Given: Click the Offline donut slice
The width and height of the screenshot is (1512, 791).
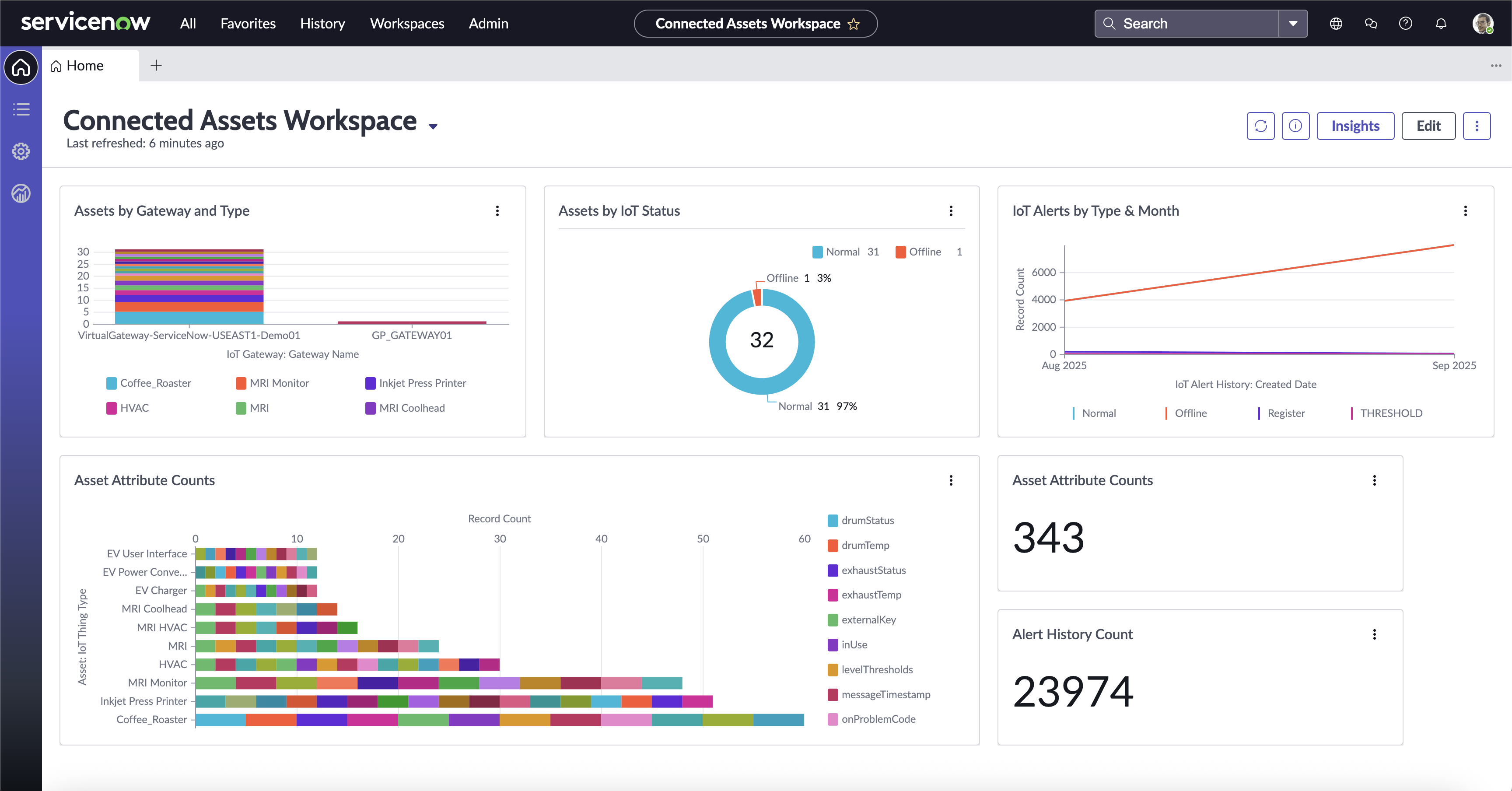Looking at the screenshot, I should (757, 297).
